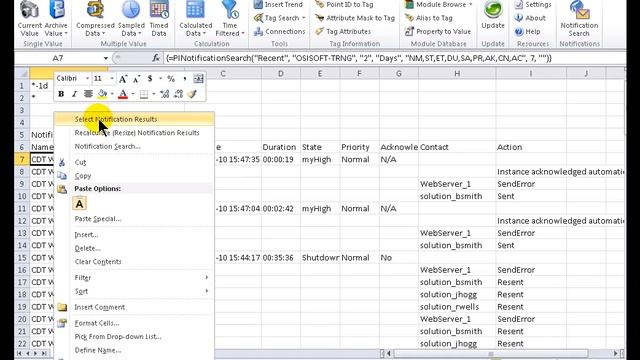Click Property to Value
The width and height of the screenshot is (640, 360).
point(438,31)
